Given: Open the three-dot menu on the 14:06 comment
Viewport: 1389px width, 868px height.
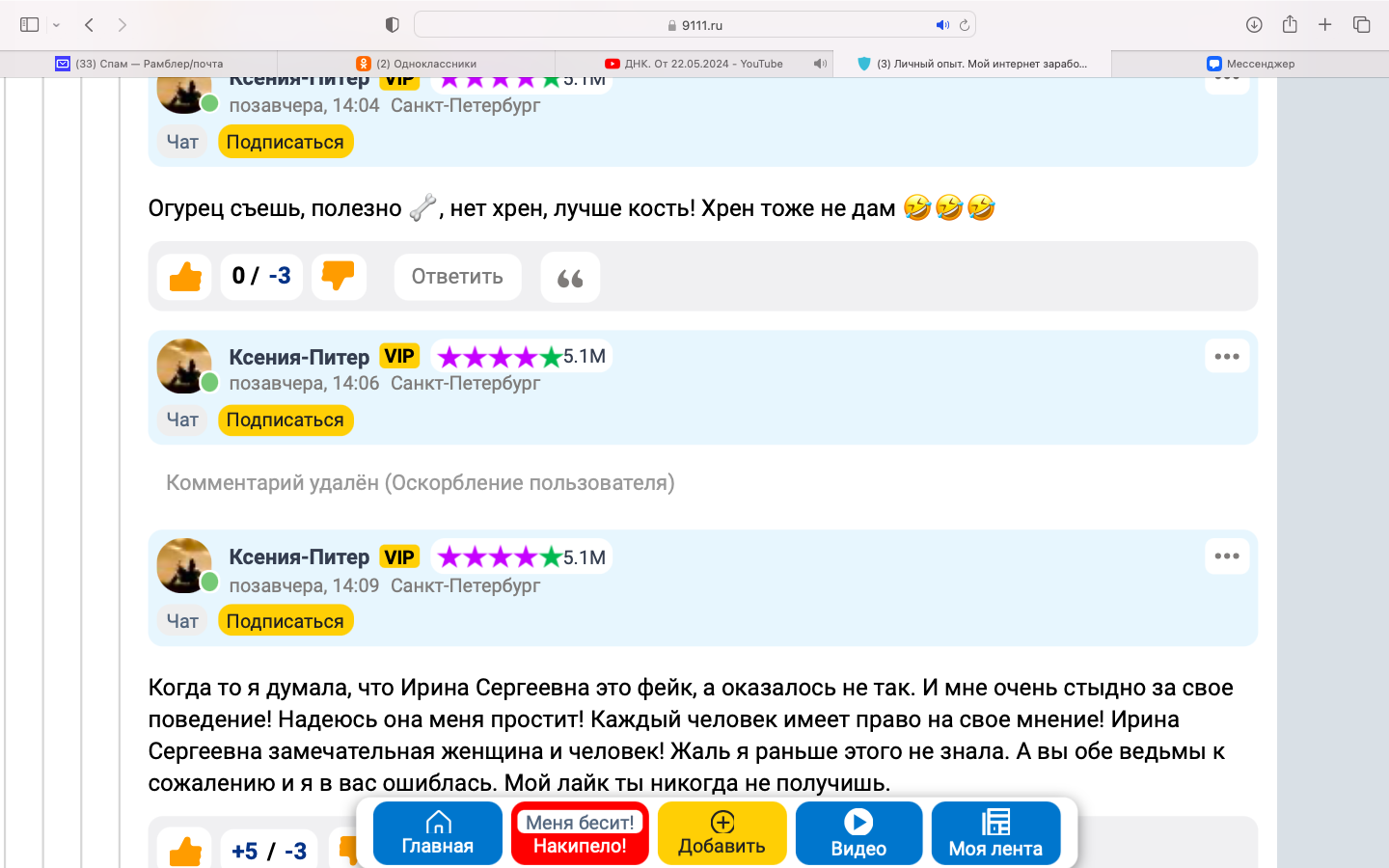Looking at the screenshot, I should point(1227,357).
